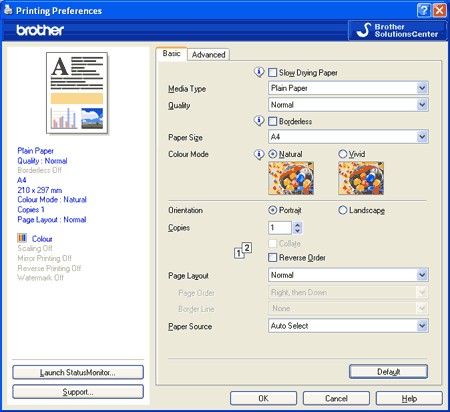
Task: Switch to the Basic tab
Action: click(171, 54)
